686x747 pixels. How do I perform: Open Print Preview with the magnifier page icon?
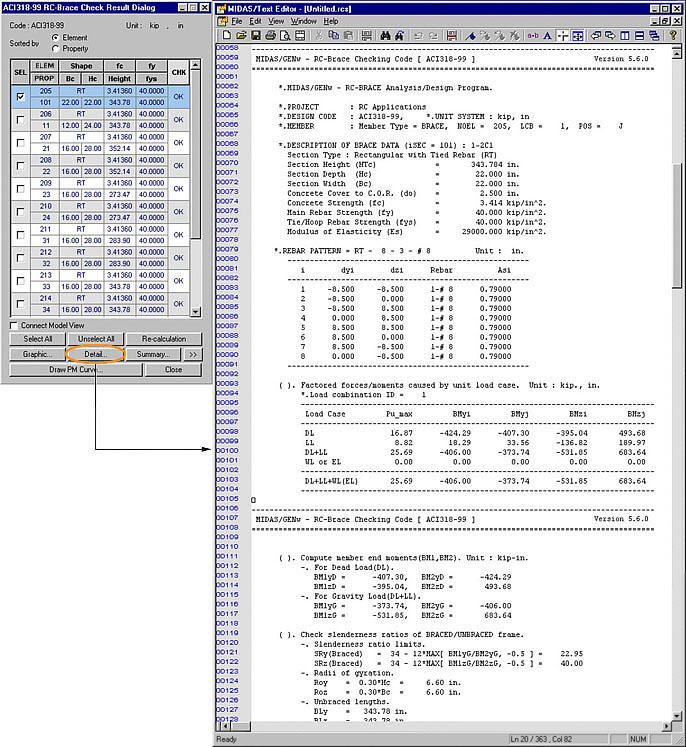click(285, 35)
